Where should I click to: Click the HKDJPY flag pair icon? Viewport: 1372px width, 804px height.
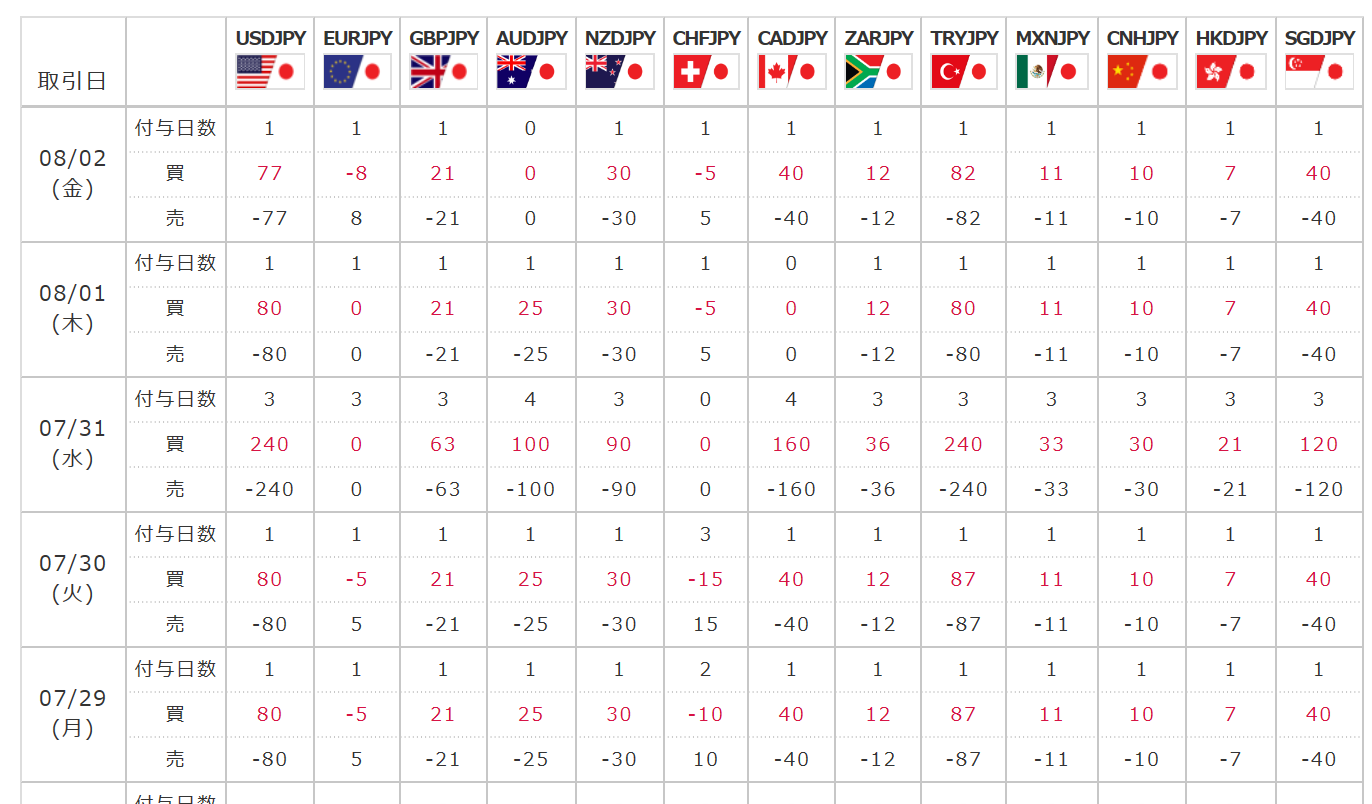pyautogui.click(x=1231, y=72)
